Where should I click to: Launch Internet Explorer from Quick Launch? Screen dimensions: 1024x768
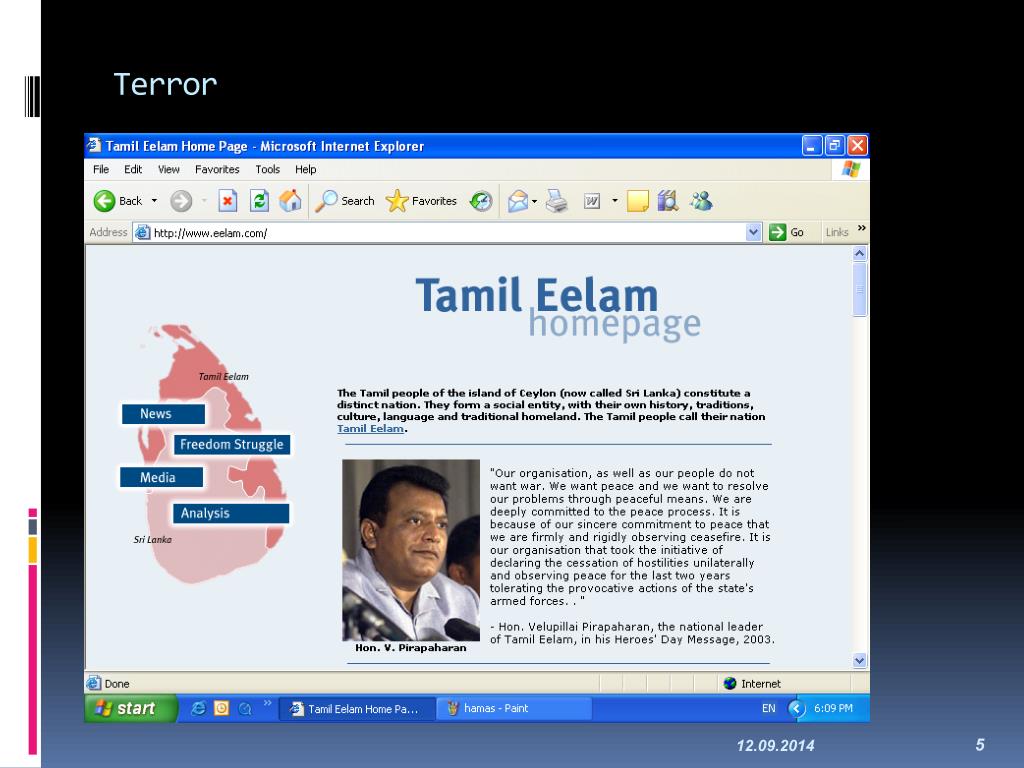pyautogui.click(x=198, y=709)
